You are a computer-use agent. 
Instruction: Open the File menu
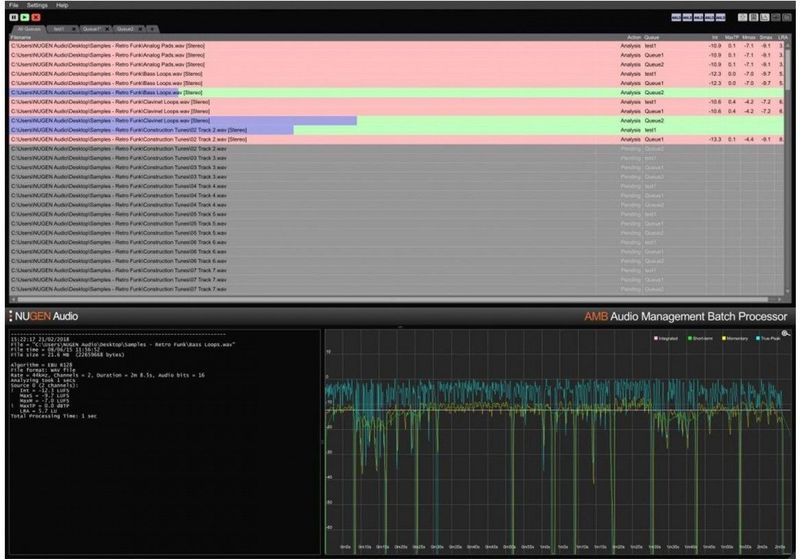coord(14,5)
